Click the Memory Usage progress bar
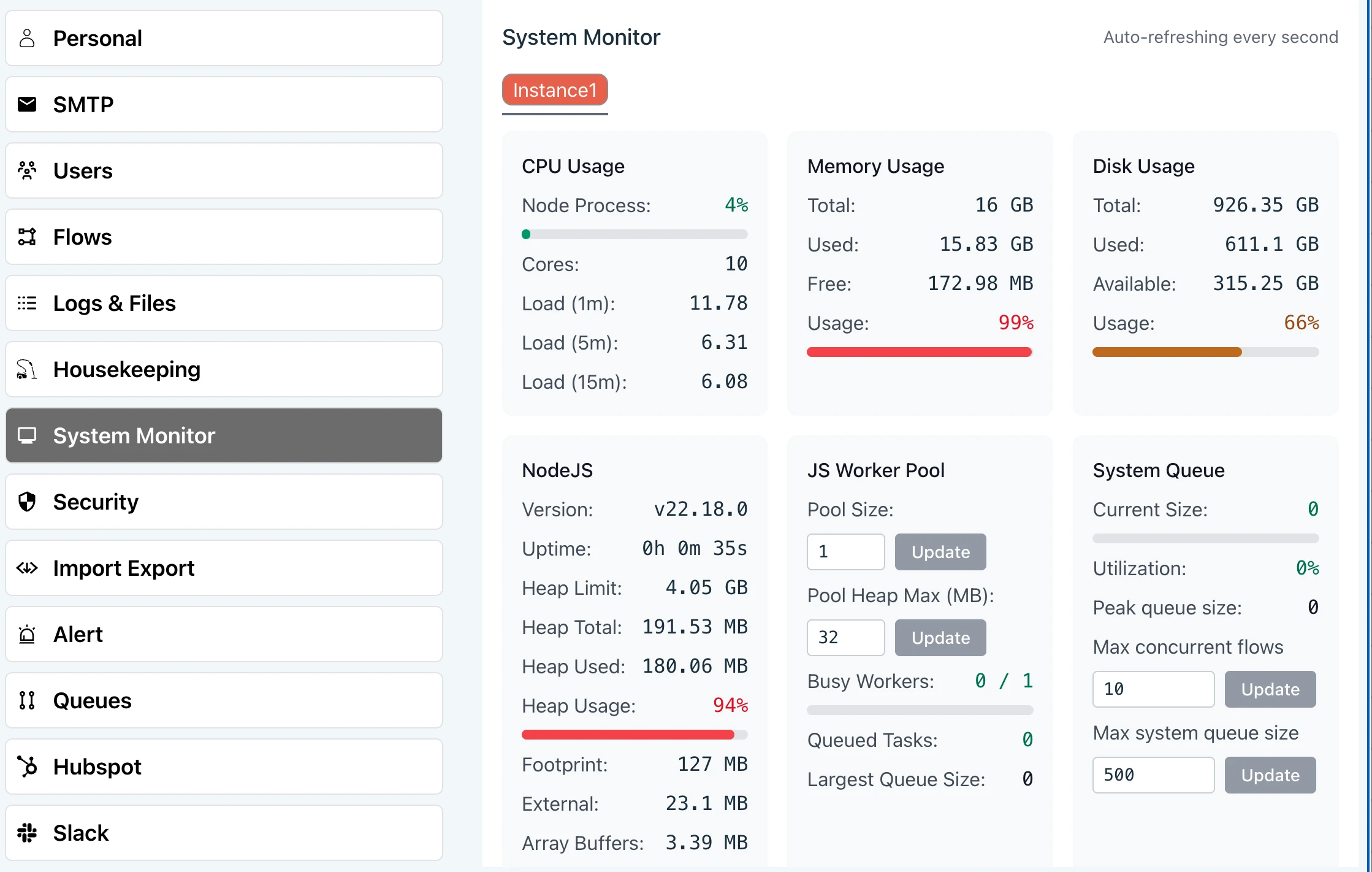 pyautogui.click(x=920, y=352)
